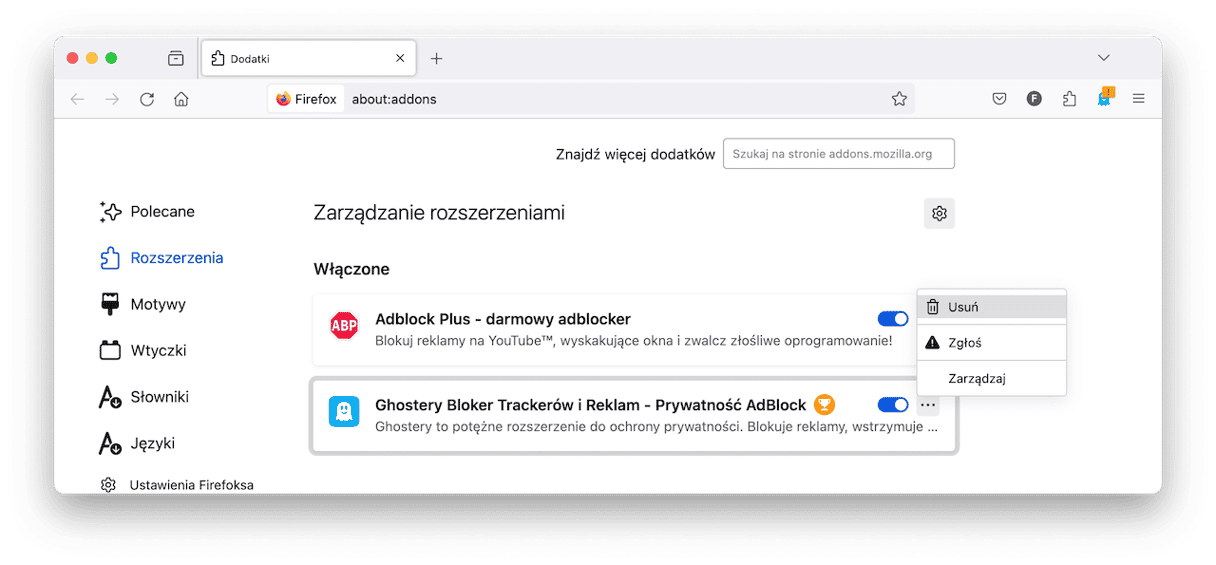The image size is (1216, 565).
Task: Bookmark this page with the star icon
Action: 899,99
